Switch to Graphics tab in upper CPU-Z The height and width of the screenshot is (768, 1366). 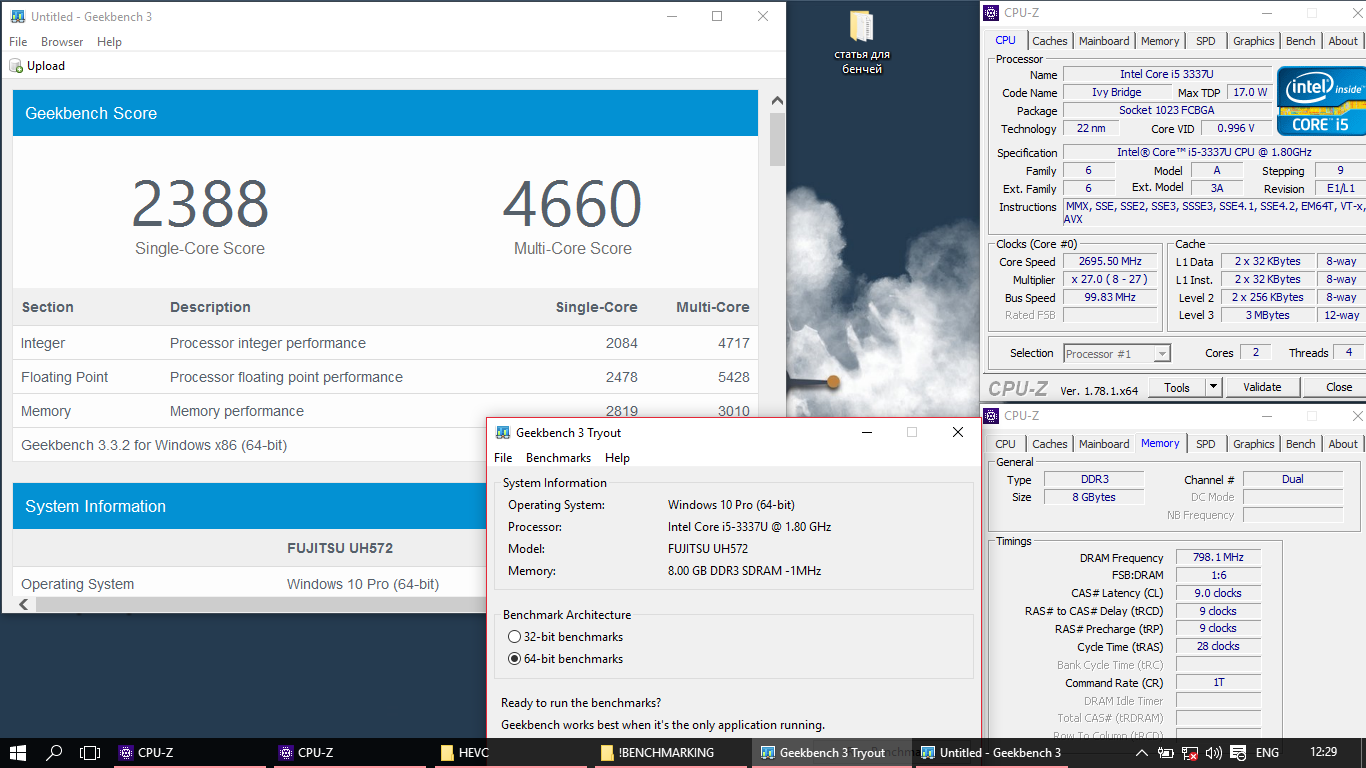tap(1253, 41)
